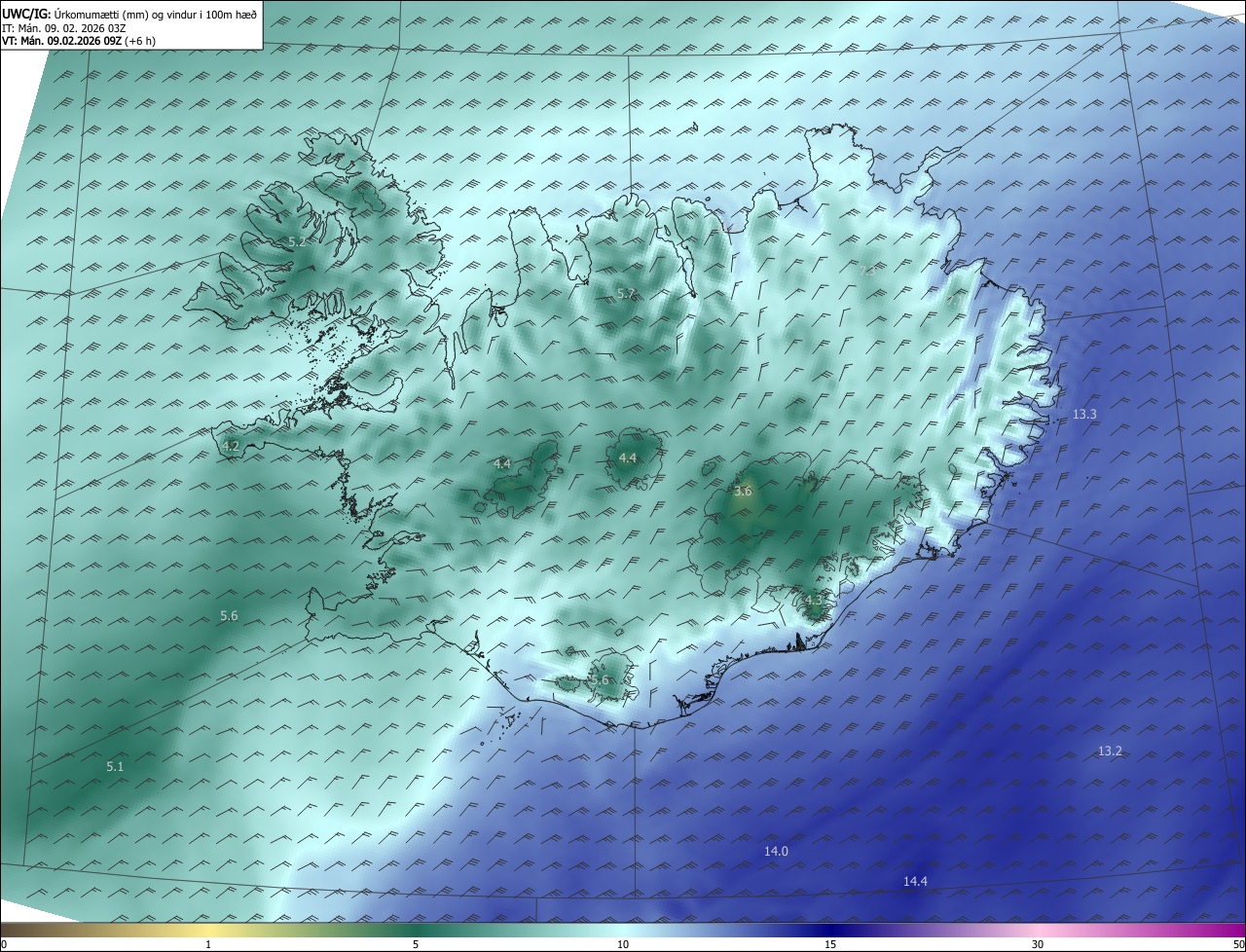The width and height of the screenshot is (1246, 952).
Task: Click the 5.7 value in northern Iceland
Action: pos(626,293)
